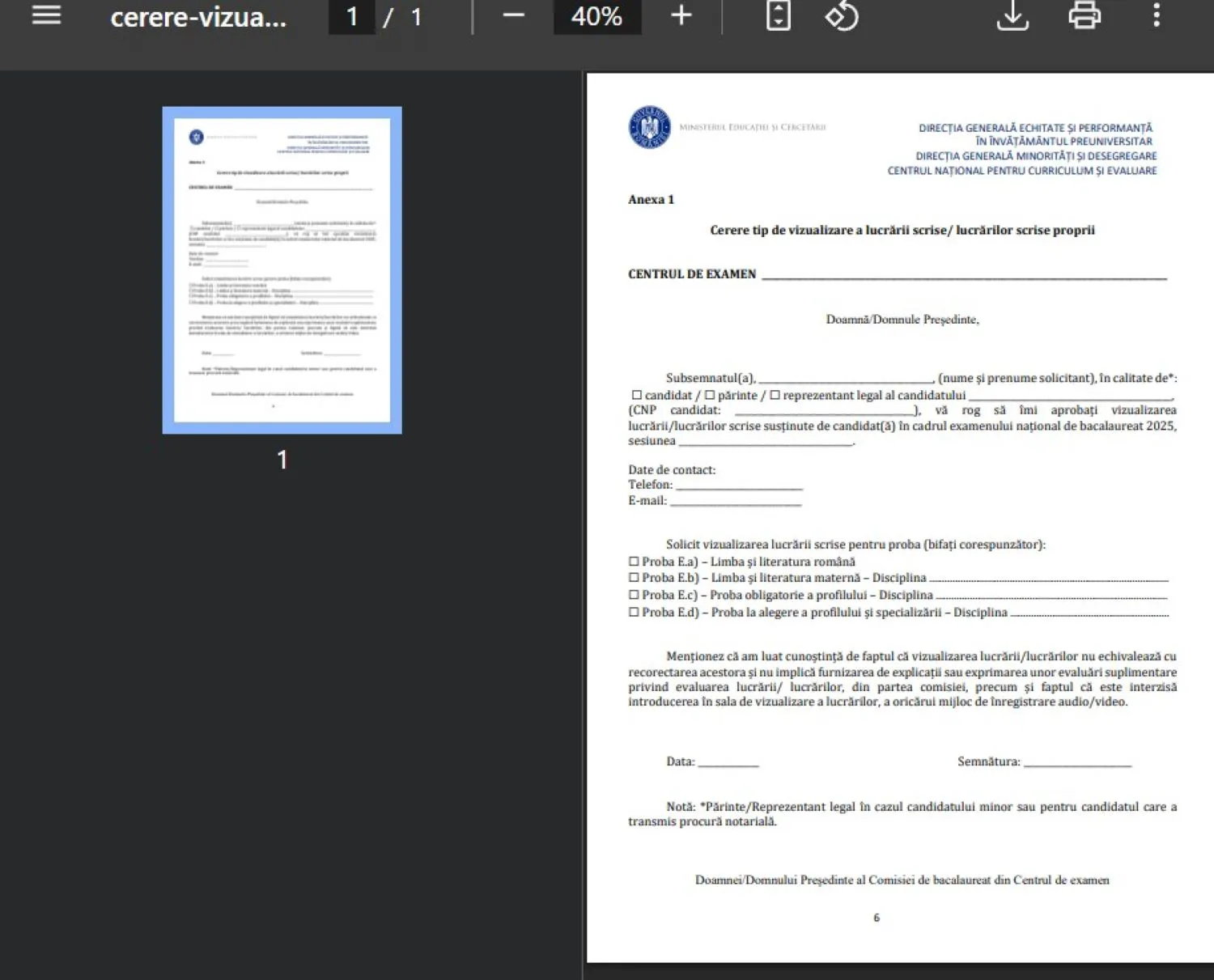
Task: Open the more actions menu
Action: tap(1157, 15)
